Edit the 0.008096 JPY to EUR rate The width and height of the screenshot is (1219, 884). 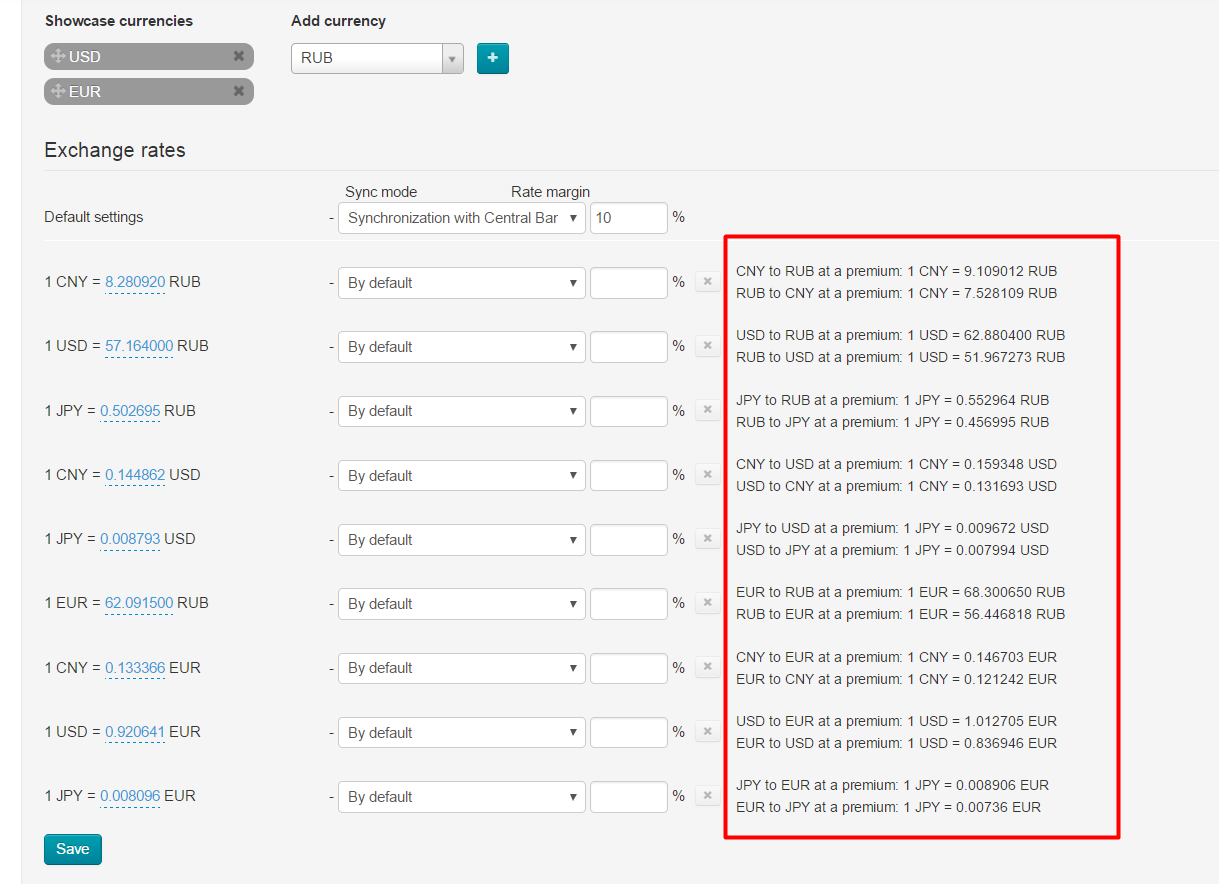[x=130, y=797]
